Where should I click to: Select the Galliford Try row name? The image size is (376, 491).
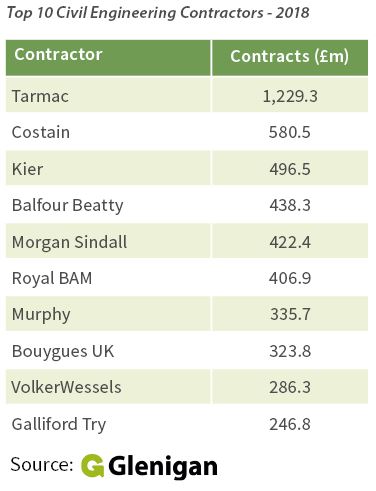click(59, 425)
